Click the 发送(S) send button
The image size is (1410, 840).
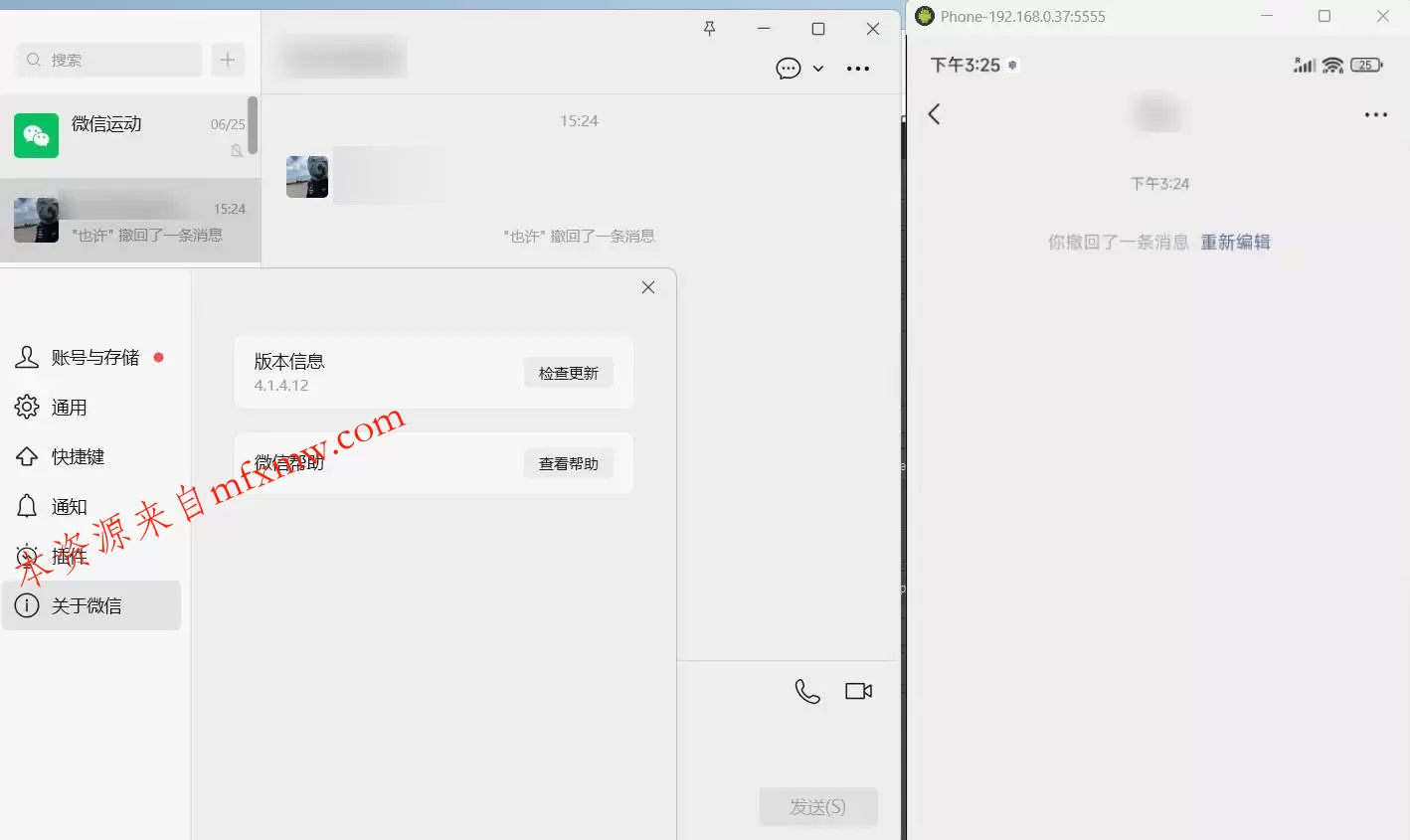(x=818, y=807)
